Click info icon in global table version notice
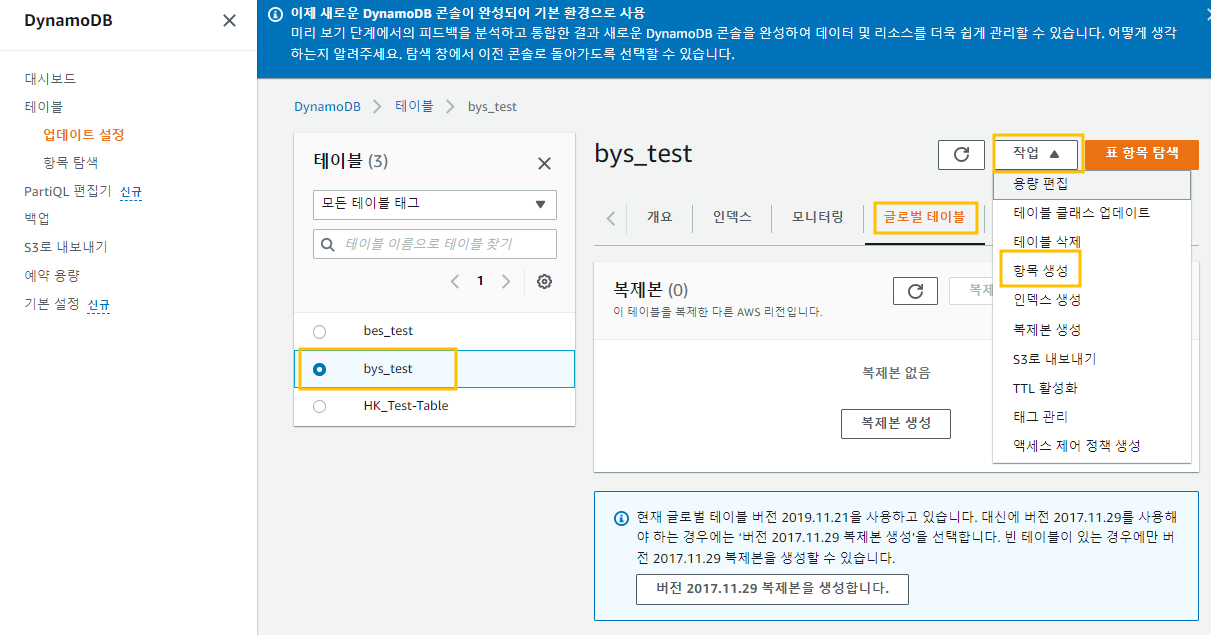Screen dimensions: 1211x635 tap(620, 518)
